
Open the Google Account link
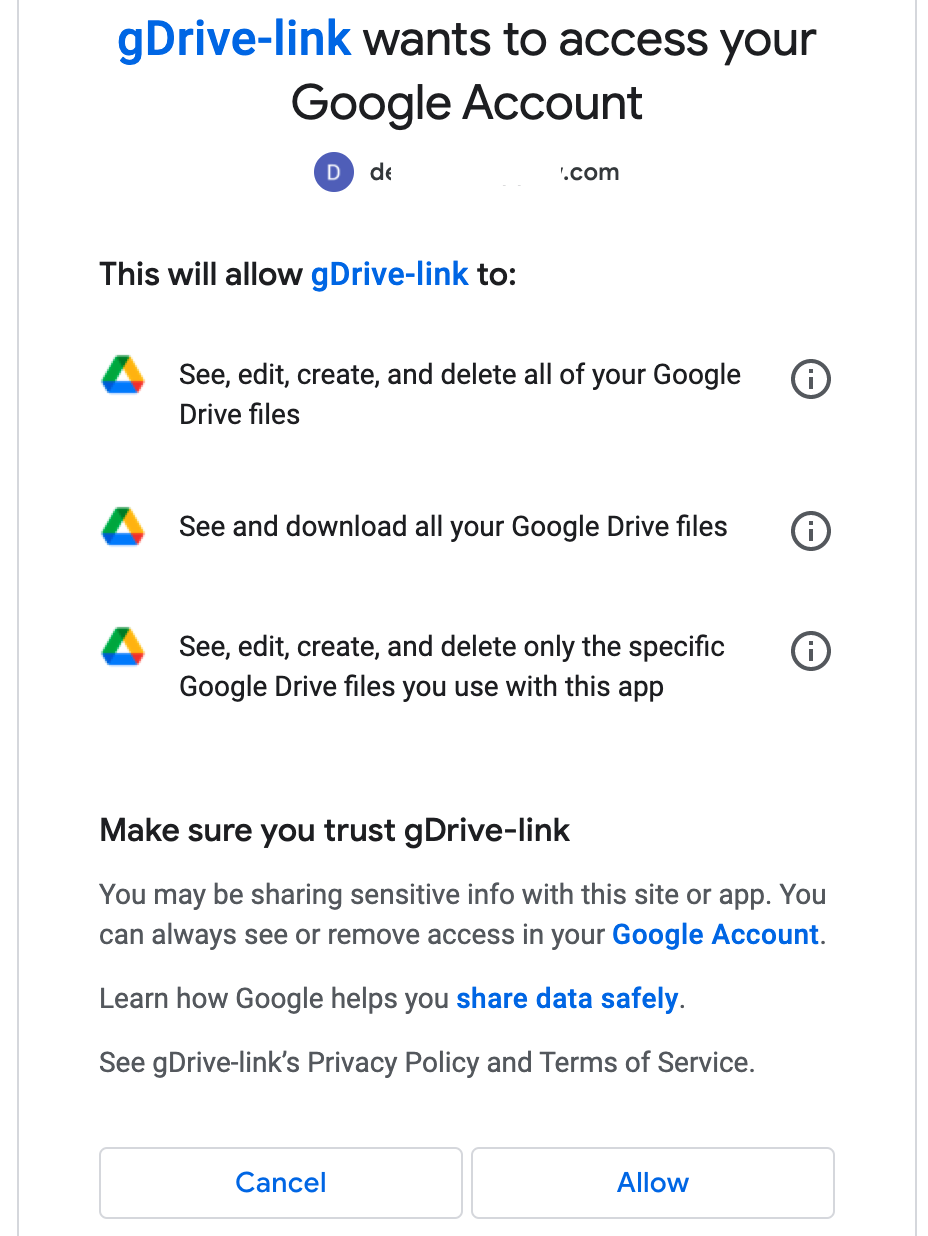(715, 934)
